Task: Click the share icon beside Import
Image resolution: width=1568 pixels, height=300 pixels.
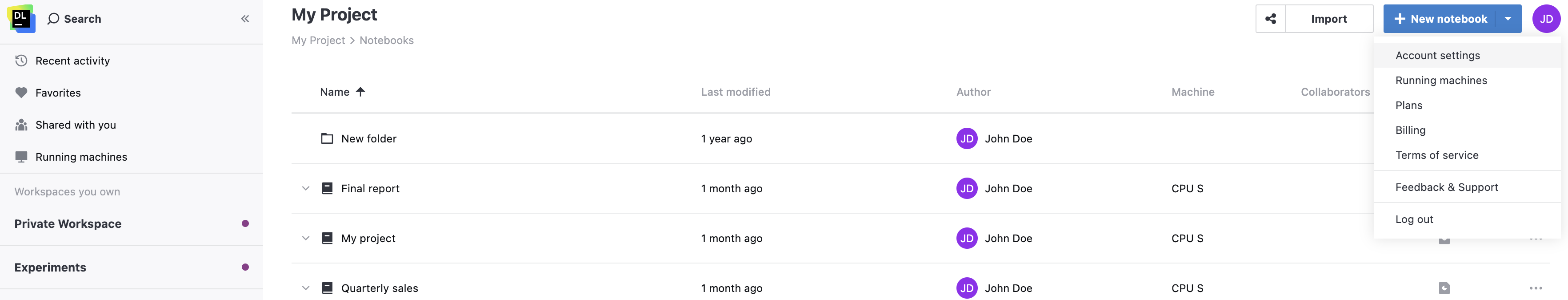Action: [x=1270, y=18]
